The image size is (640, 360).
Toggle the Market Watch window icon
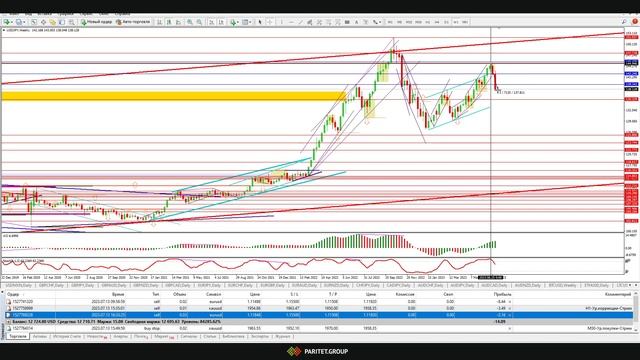[34, 22]
